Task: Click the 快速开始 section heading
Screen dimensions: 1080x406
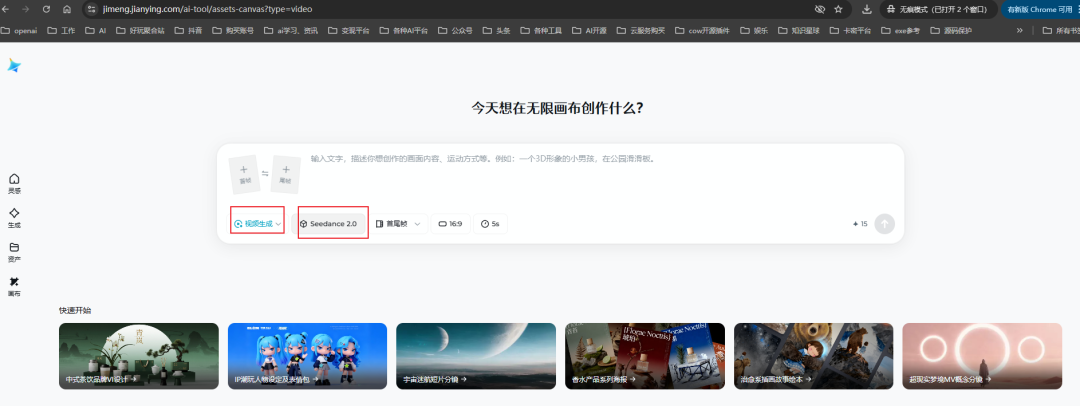Action: coord(74,311)
